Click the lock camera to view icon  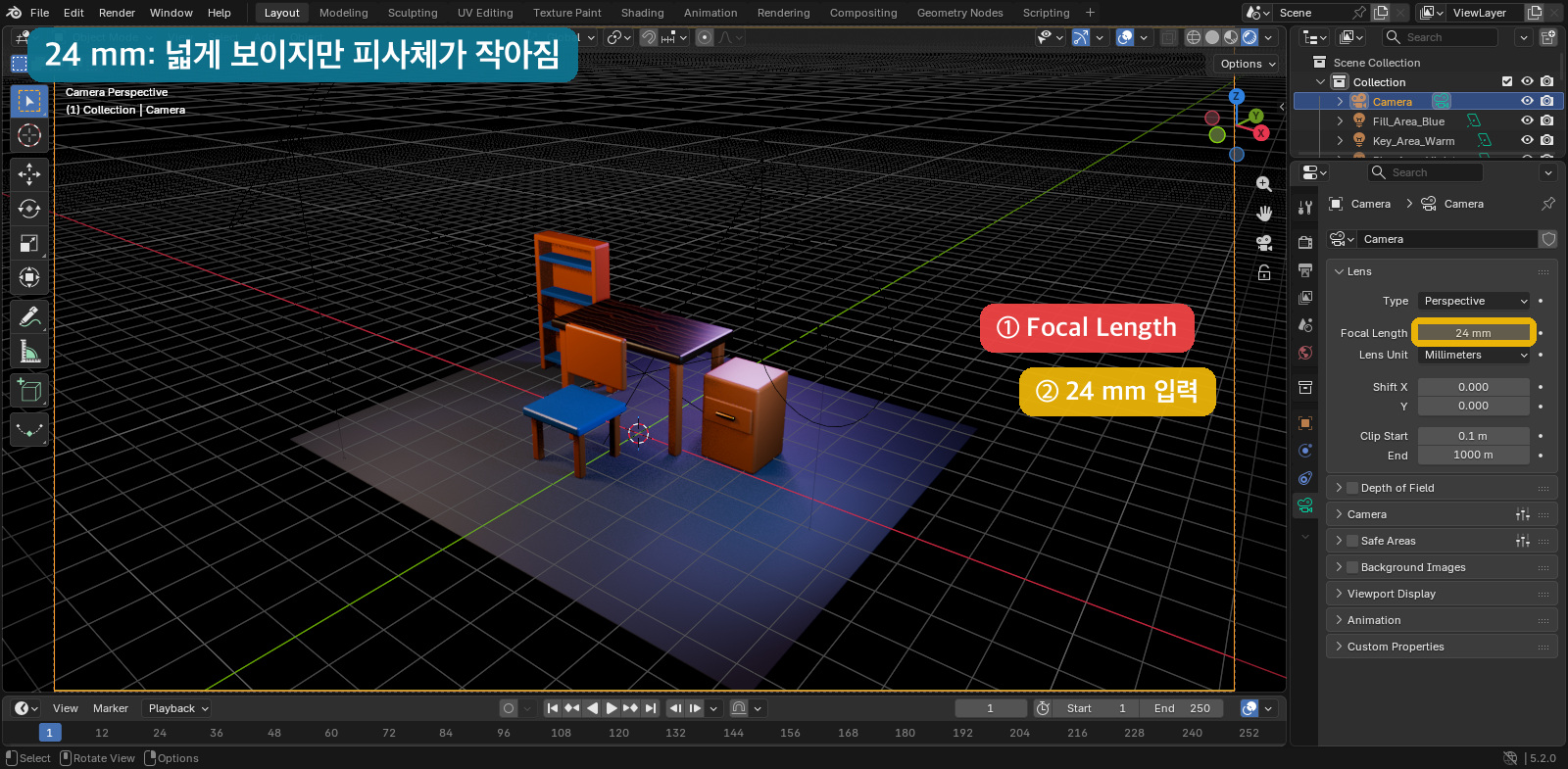tap(1264, 272)
